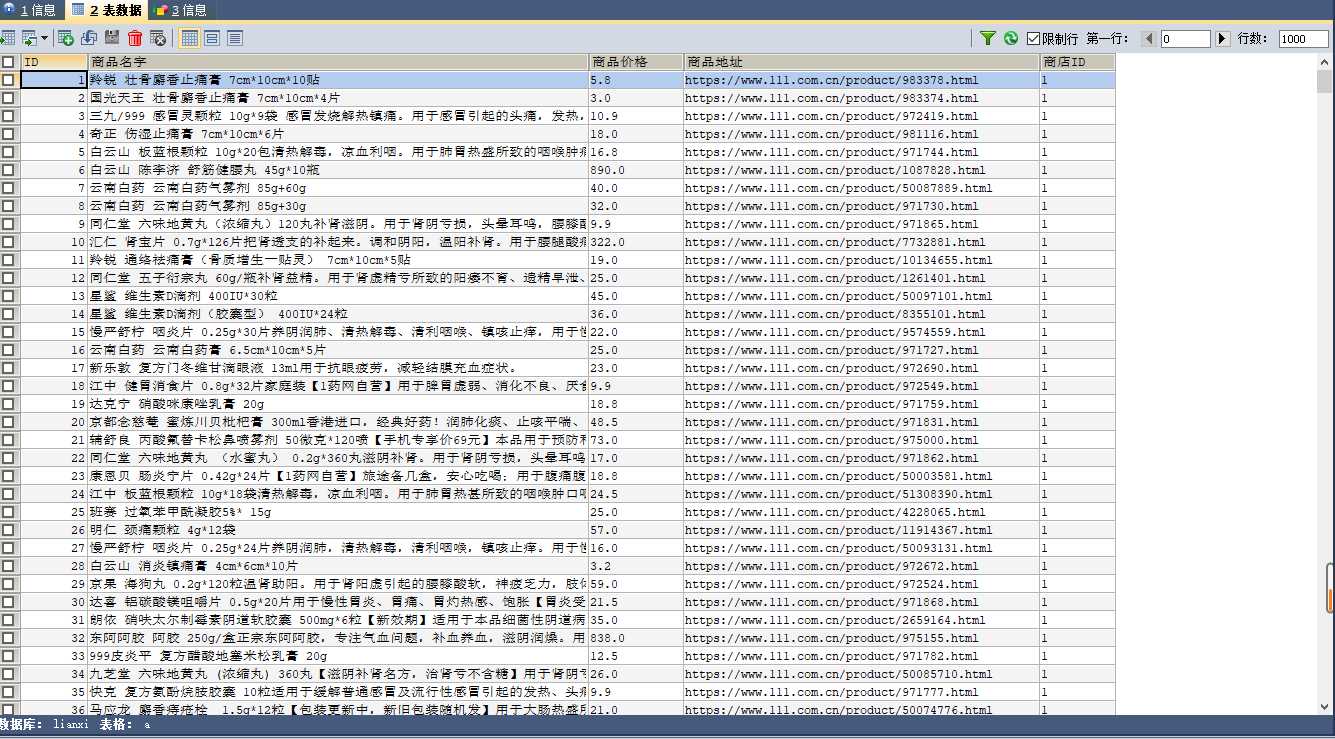Image resolution: width=1335 pixels, height=739 pixels.
Task: Click name cell 明仁 颈痛颗粒 4g*12袋
Action: [338, 530]
